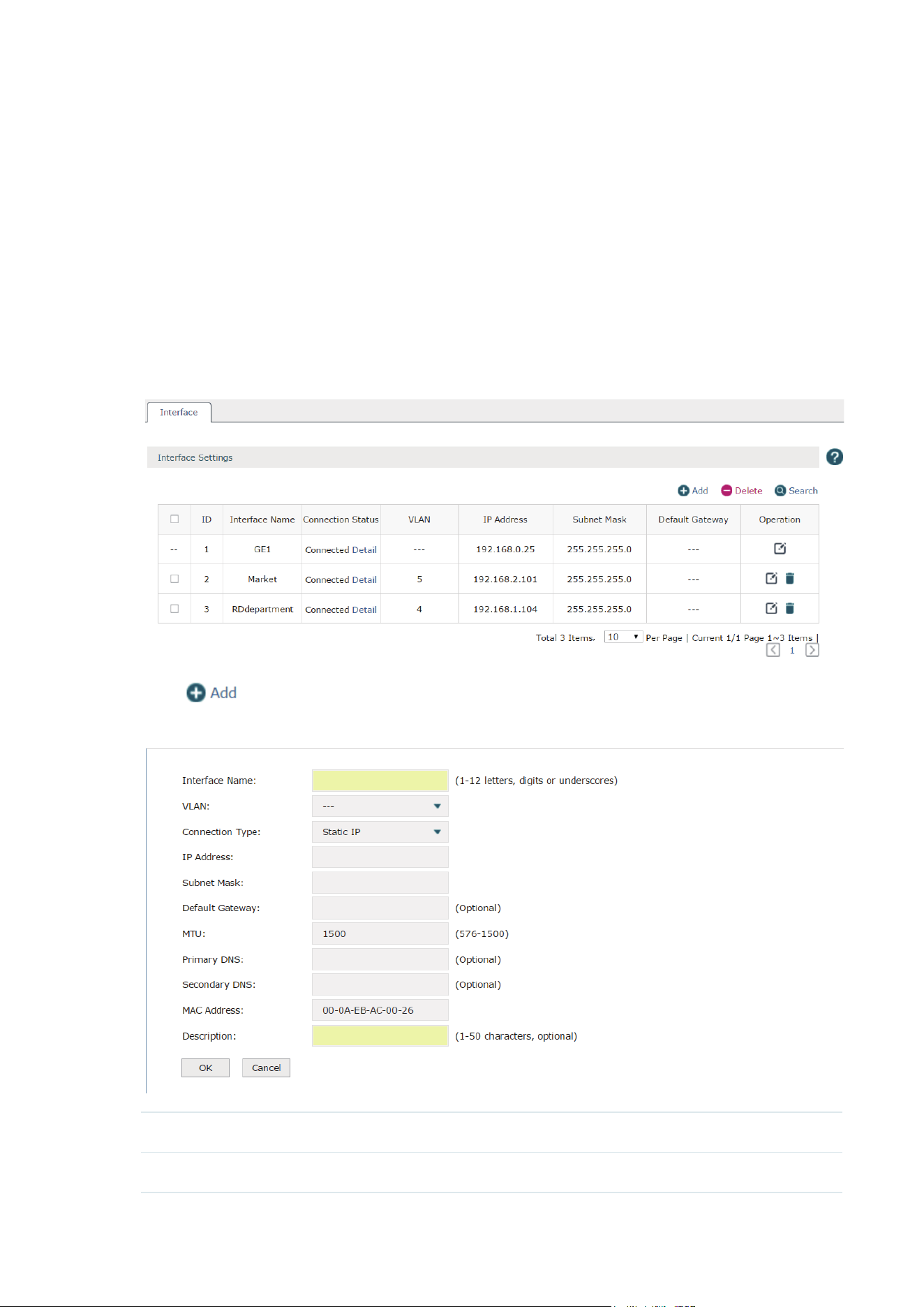Open Detail link for Market

coord(364,580)
